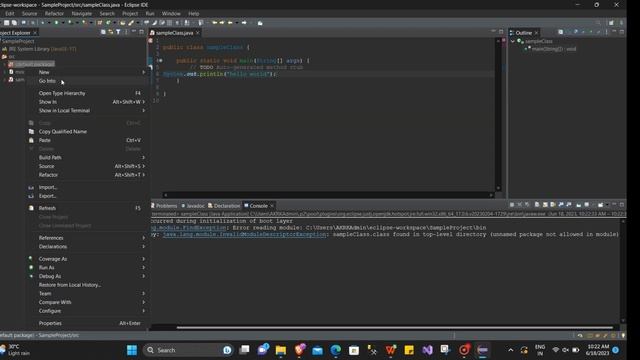Image resolution: width=640 pixels, height=360 pixels.
Task: Open the Search menu in the menu bar
Action: tap(107, 13)
